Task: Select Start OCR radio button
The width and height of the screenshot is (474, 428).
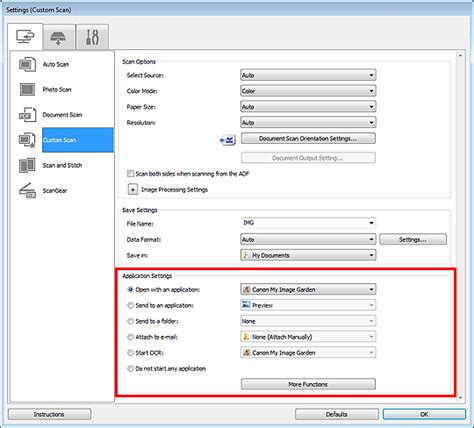Action: [130, 353]
